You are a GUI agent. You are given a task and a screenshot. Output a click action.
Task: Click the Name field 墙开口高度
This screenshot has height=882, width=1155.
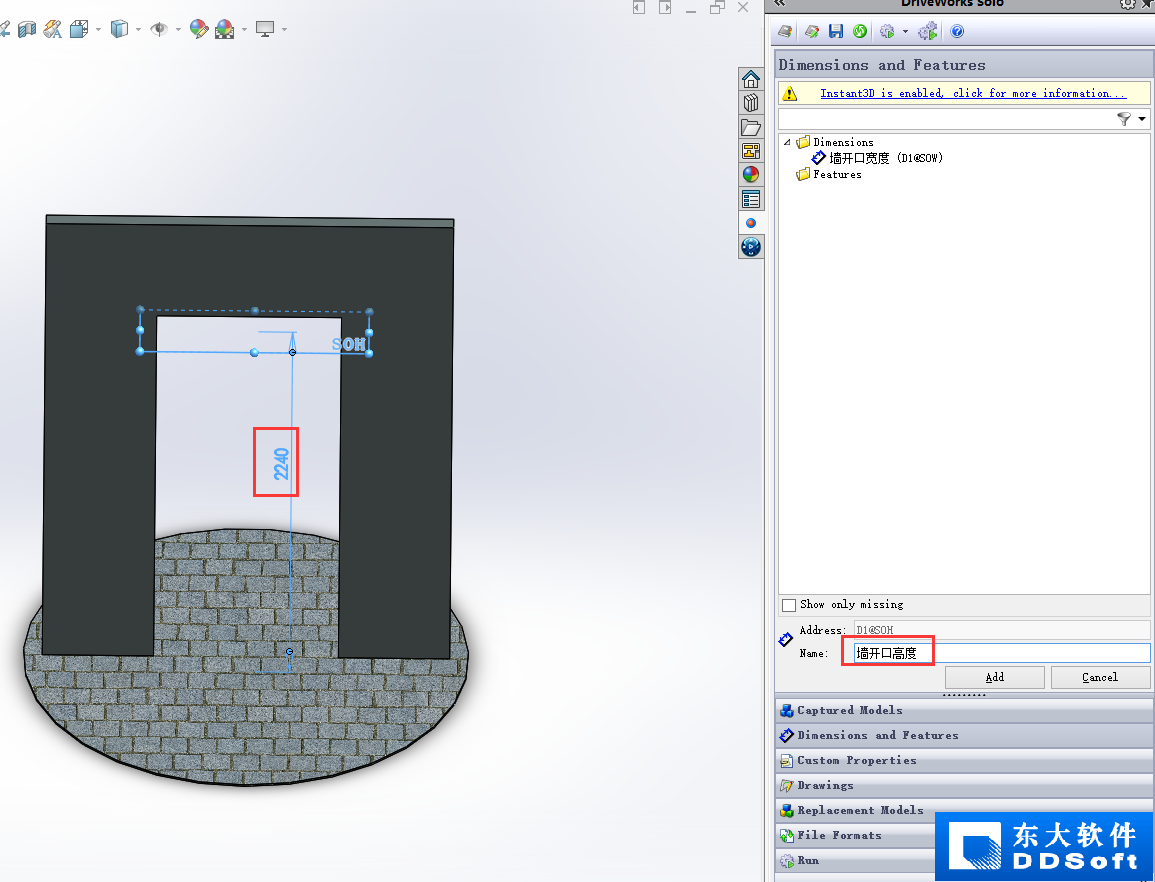coord(1002,653)
